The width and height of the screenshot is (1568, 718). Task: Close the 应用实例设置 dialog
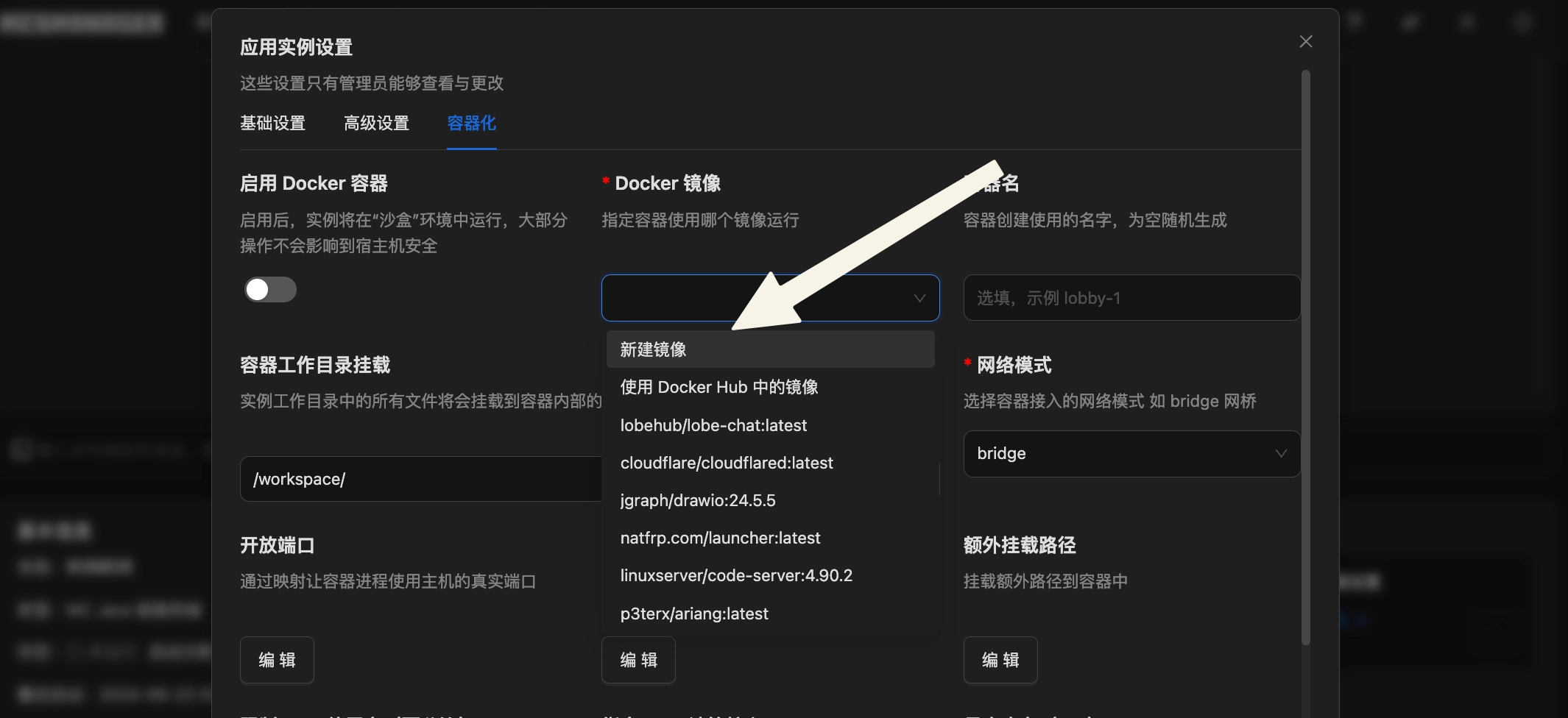[1307, 41]
